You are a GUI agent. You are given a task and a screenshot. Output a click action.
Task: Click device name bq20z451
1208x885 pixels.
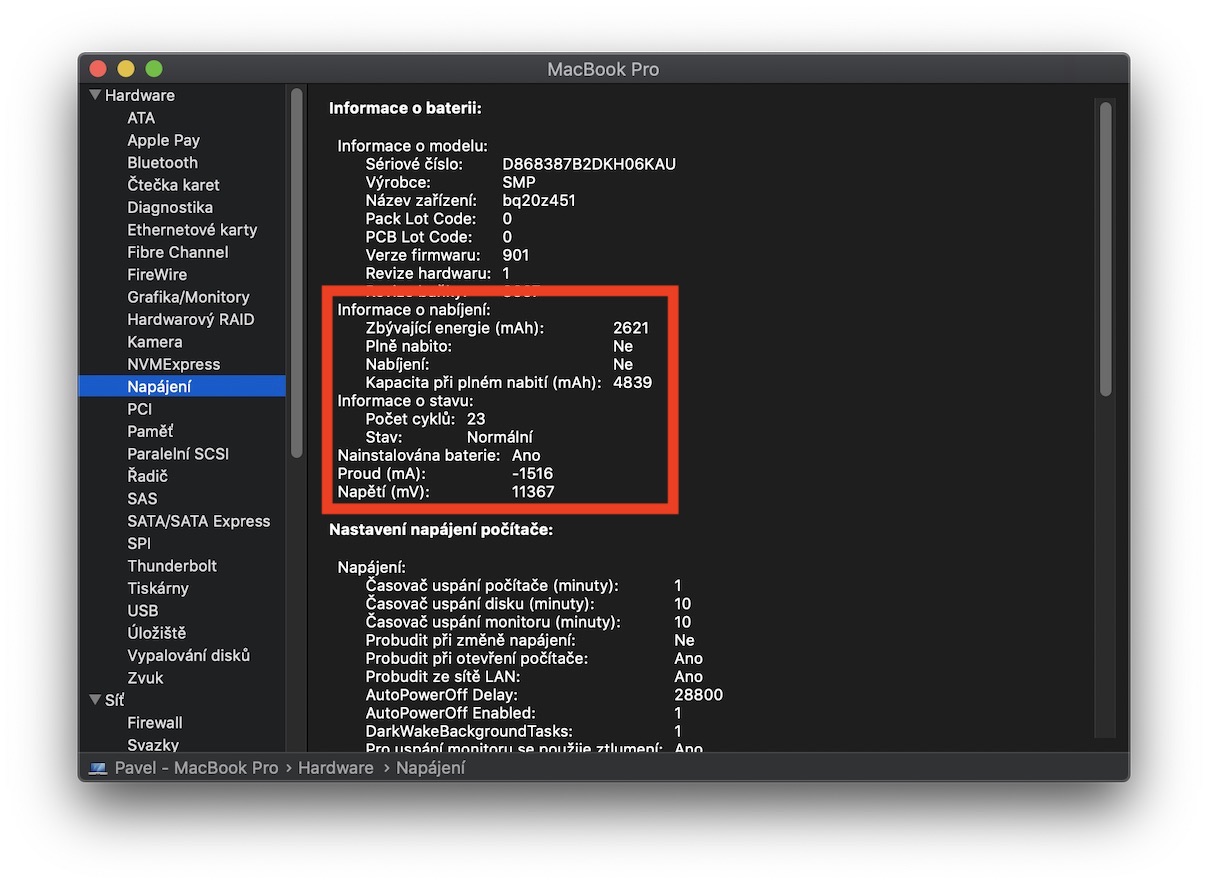[x=539, y=201]
